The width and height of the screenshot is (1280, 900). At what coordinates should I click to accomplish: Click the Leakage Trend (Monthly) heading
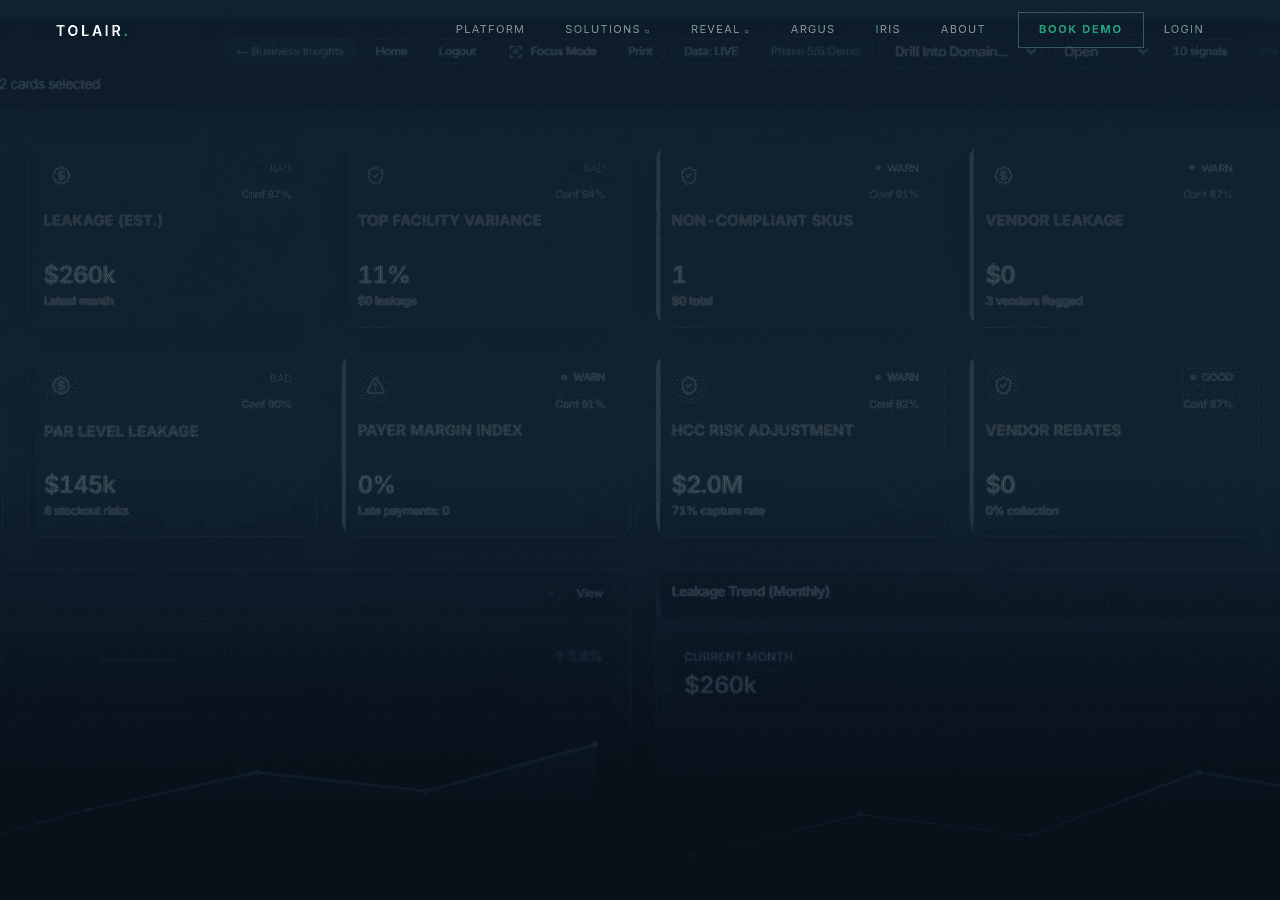[750, 591]
